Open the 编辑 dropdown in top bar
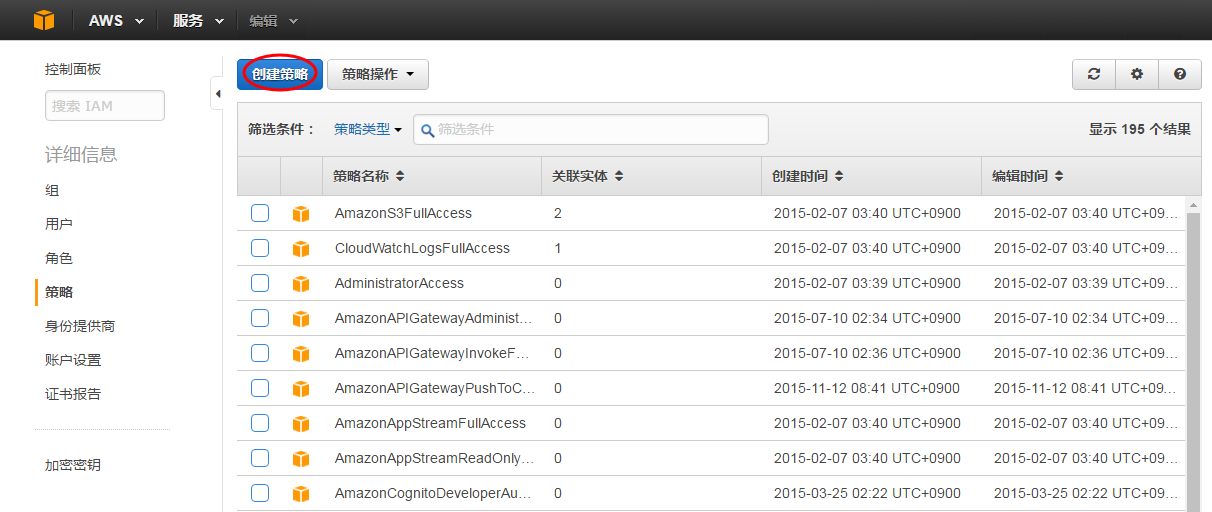 coord(273,20)
